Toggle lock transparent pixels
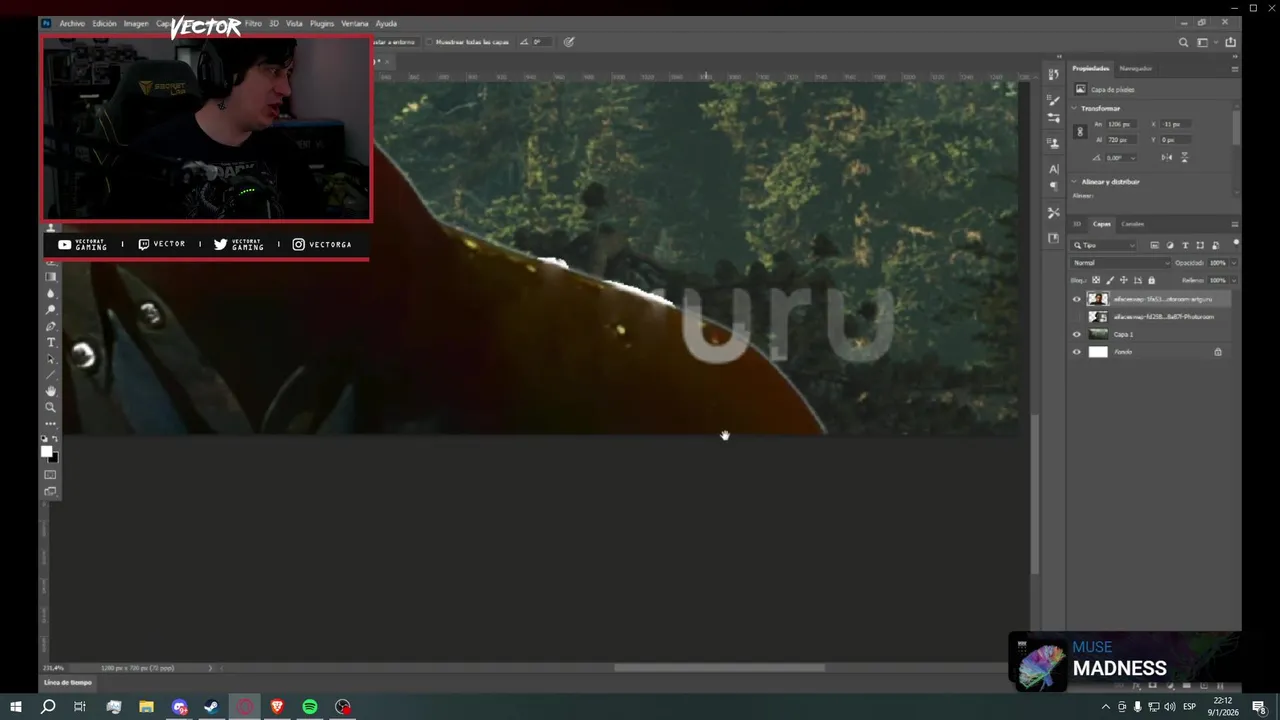The image size is (1280, 720). pos(1096,280)
